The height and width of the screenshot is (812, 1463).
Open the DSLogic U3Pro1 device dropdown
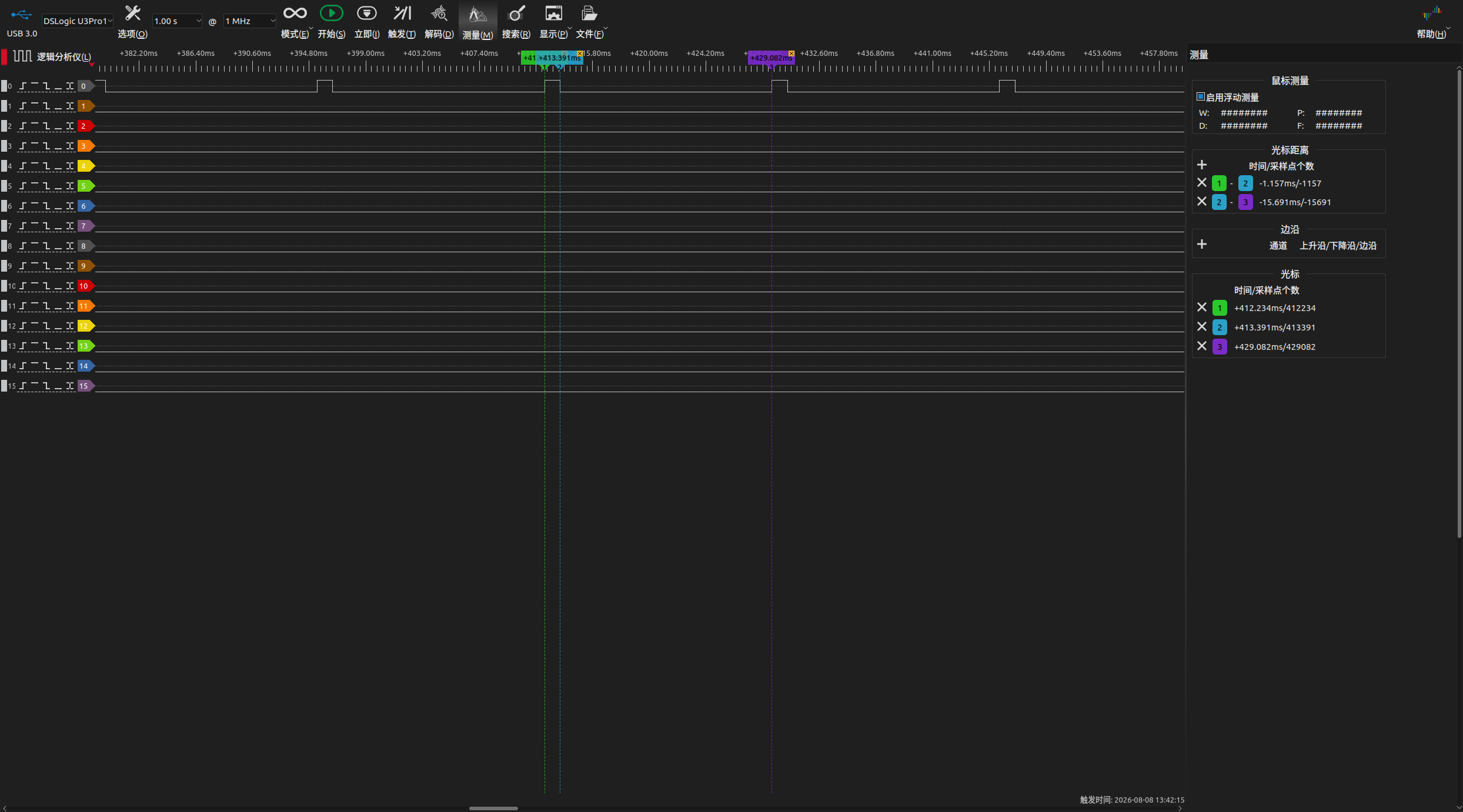pyautogui.click(x=77, y=21)
